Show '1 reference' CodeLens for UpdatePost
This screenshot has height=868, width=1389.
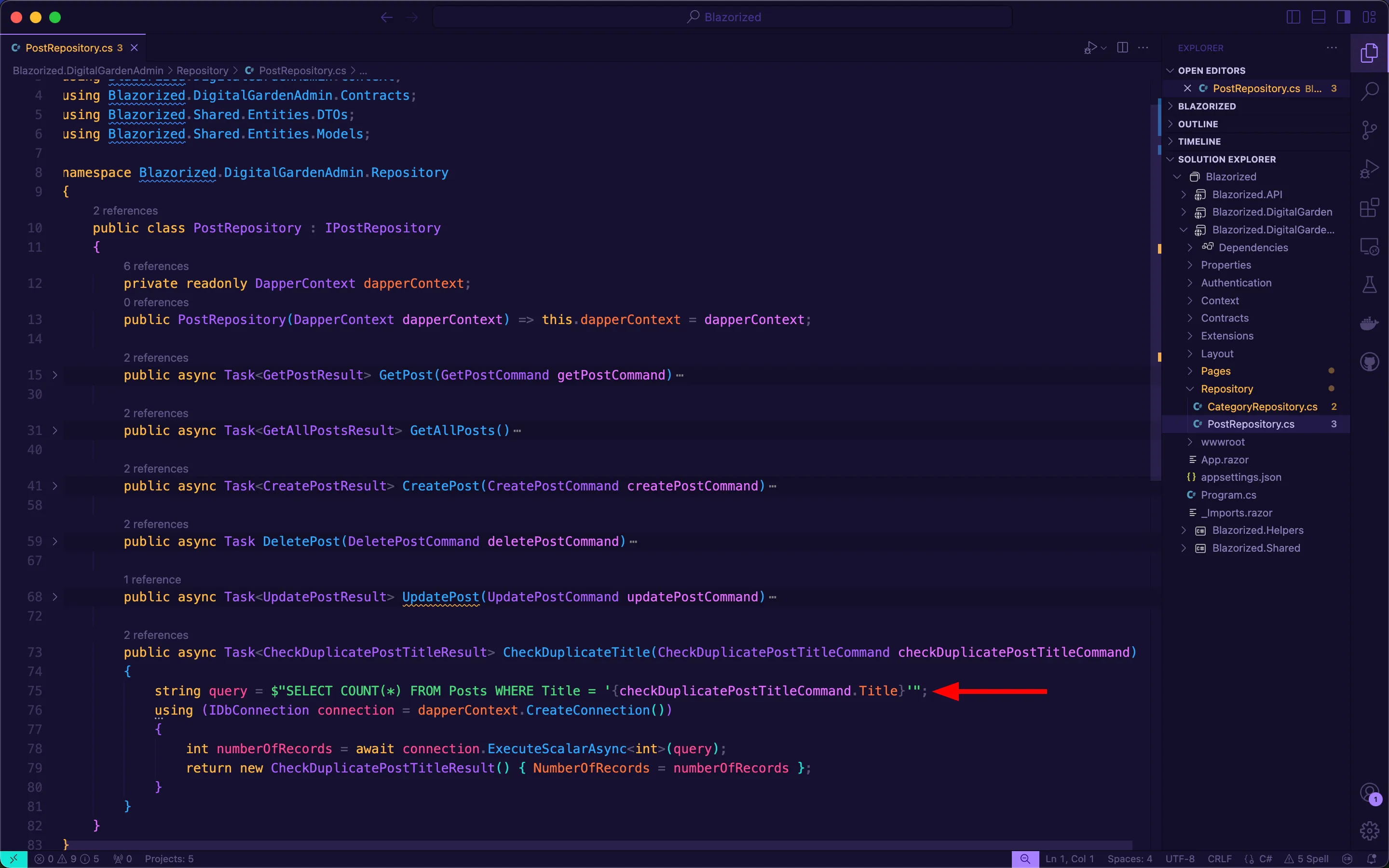coord(152,580)
